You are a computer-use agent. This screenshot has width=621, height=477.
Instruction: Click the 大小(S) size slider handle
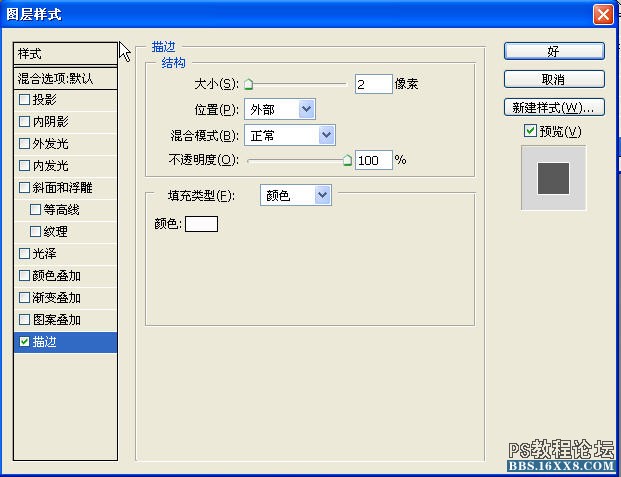(x=248, y=84)
